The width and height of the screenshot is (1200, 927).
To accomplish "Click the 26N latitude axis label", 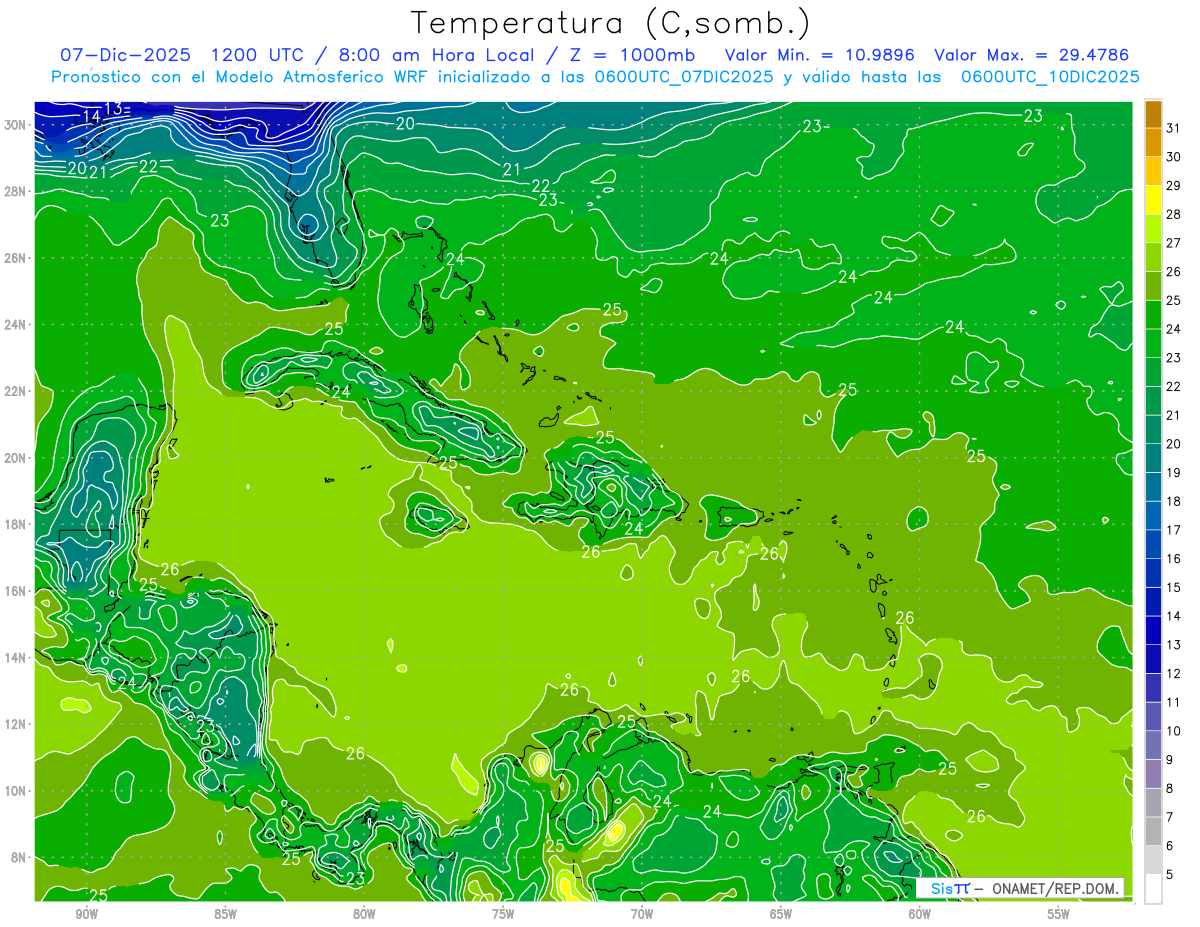I will point(16,258).
